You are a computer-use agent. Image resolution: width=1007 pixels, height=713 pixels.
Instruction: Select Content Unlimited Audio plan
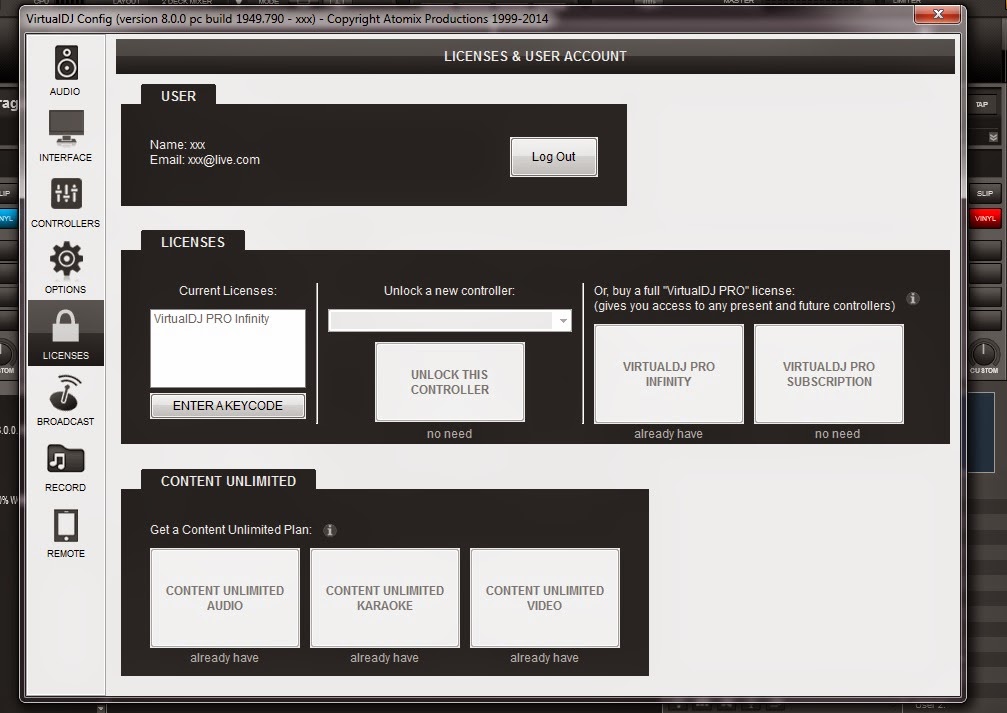(225, 598)
